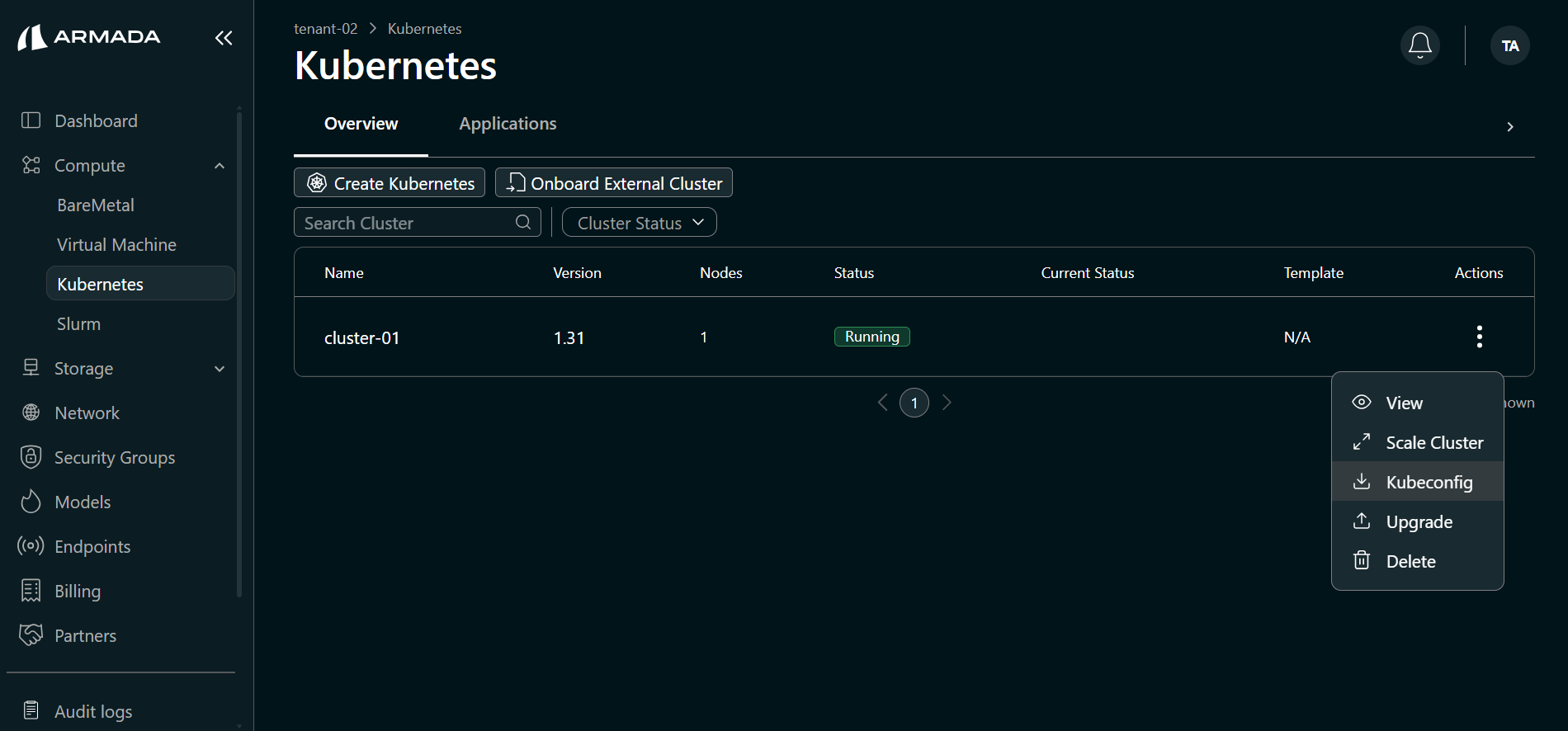Viewport: 1568px width, 731px height.
Task: Click the expand arrows icon for Scale Cluster
Action: coord(1362,441)
